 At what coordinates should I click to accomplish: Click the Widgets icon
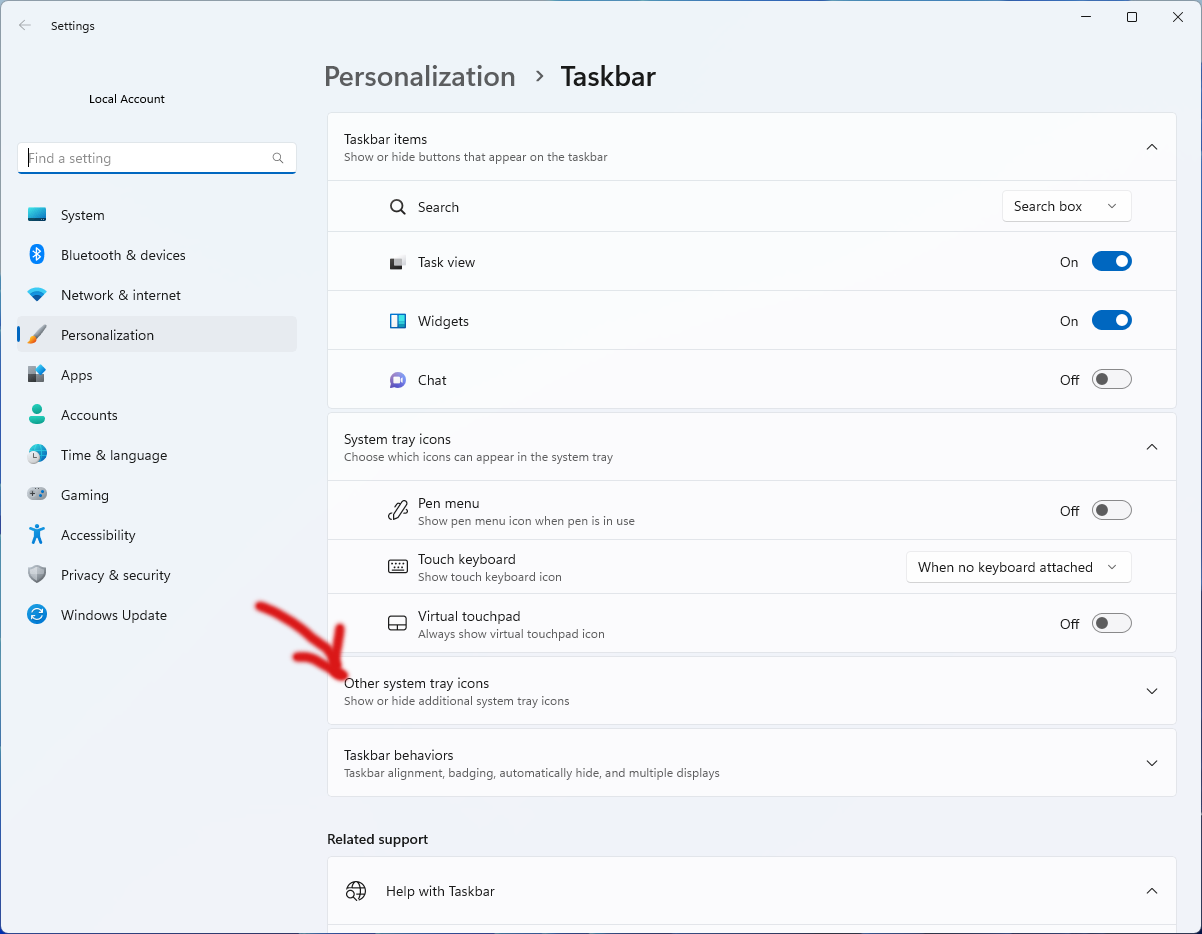pyautogui.click(x=398, y=321)
